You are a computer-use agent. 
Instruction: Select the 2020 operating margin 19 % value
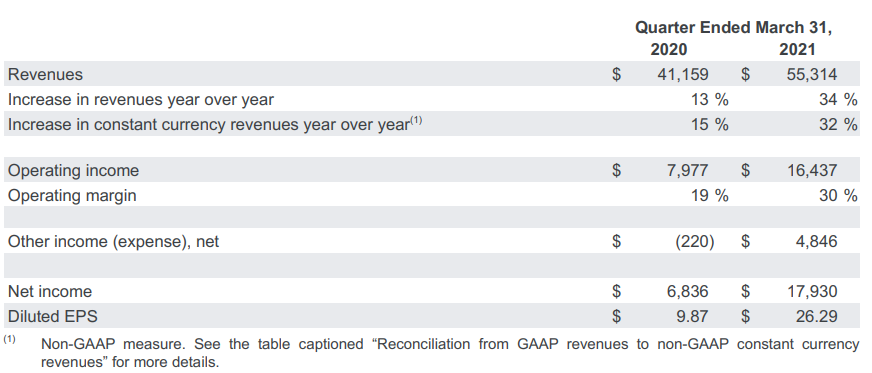[708, 196]
